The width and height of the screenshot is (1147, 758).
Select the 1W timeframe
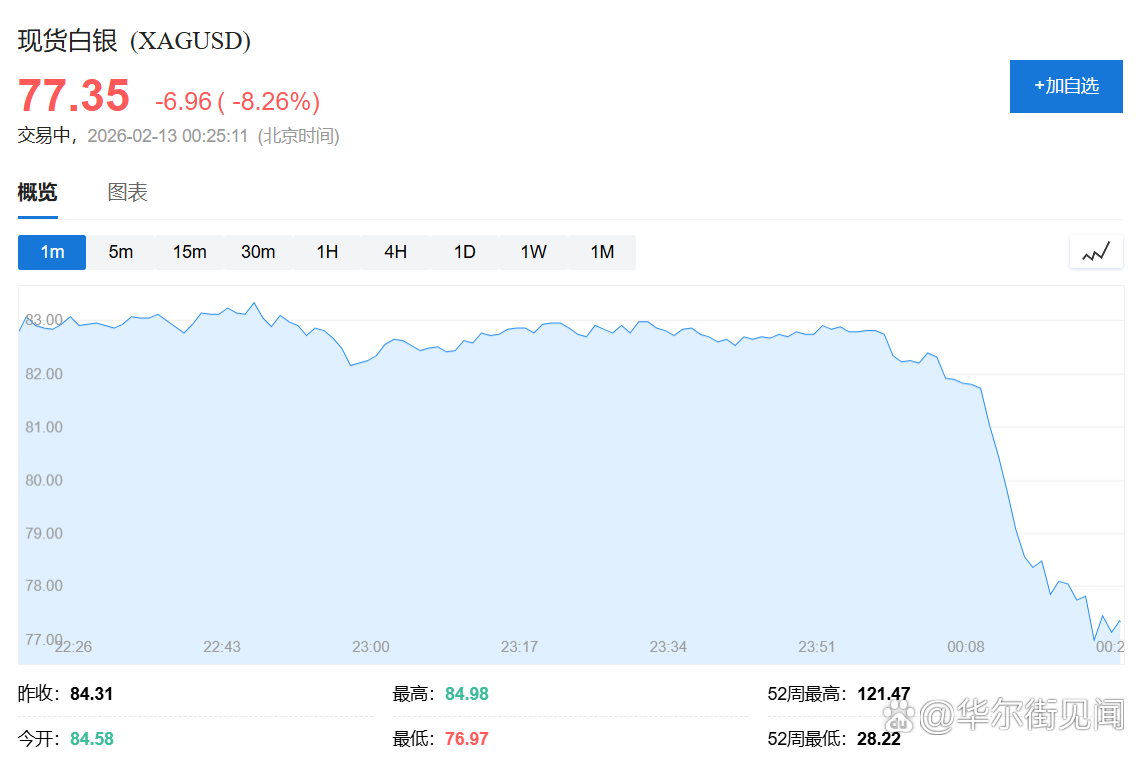coord(533,252)
